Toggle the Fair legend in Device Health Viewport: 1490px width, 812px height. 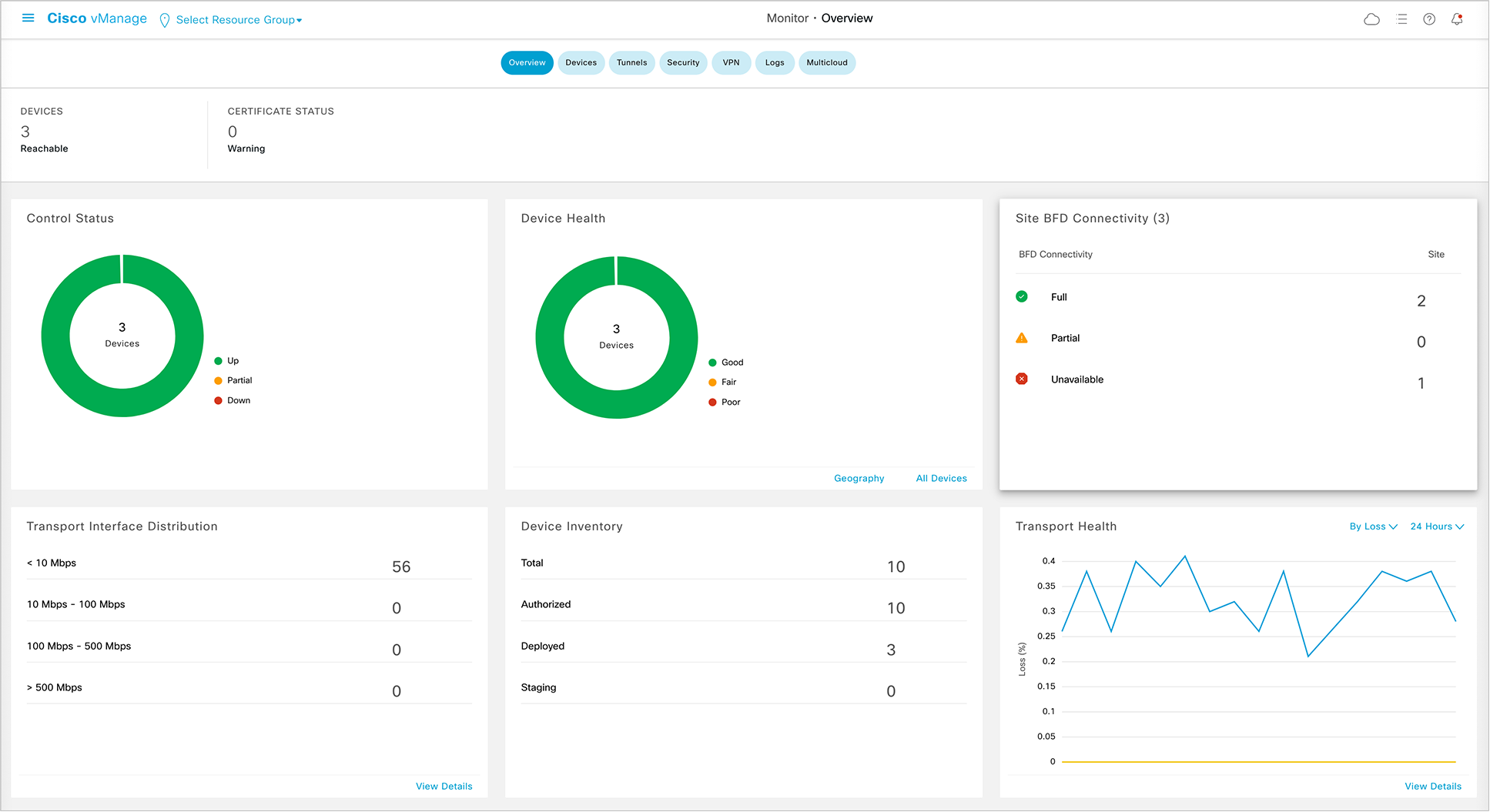point(722,383)
